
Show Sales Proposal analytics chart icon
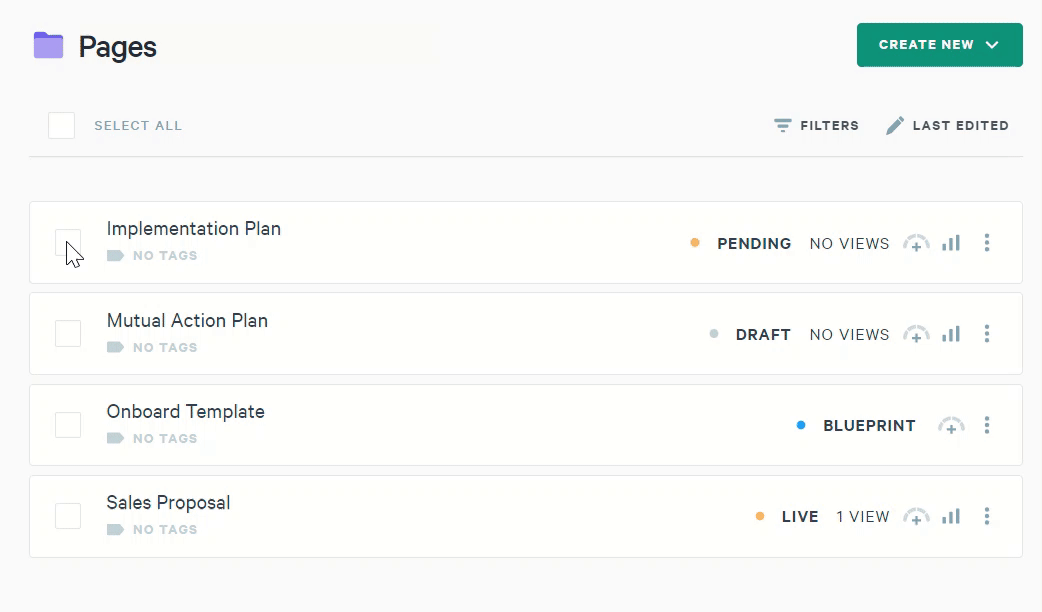[951, 517]
